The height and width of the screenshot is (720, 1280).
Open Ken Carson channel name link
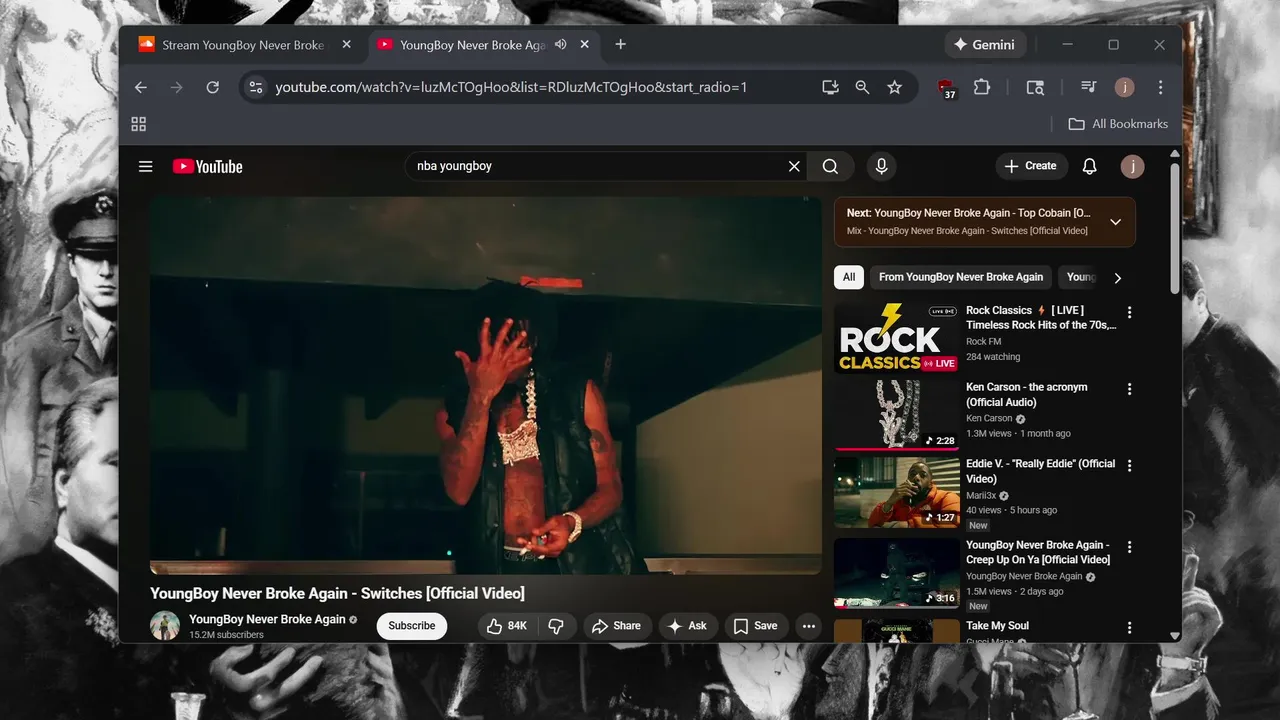click(x=989, y=419)
